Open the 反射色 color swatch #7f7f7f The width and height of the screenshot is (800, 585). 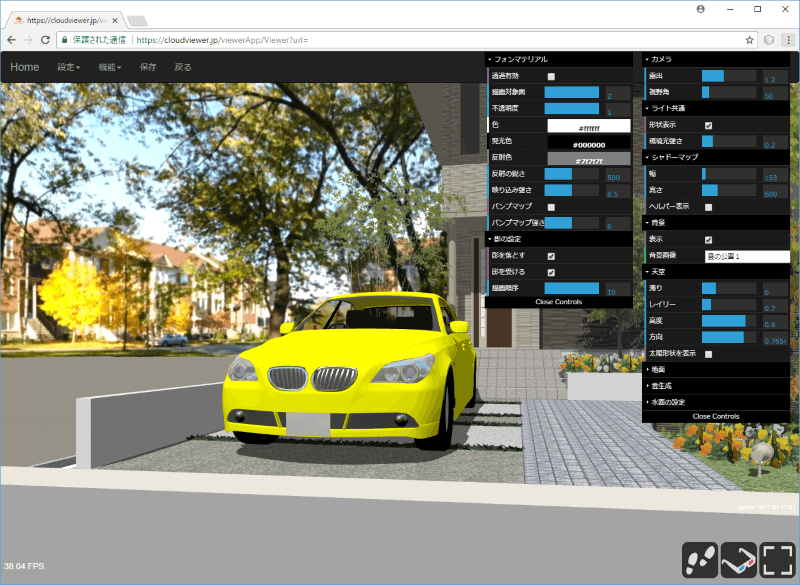point(589,158)
